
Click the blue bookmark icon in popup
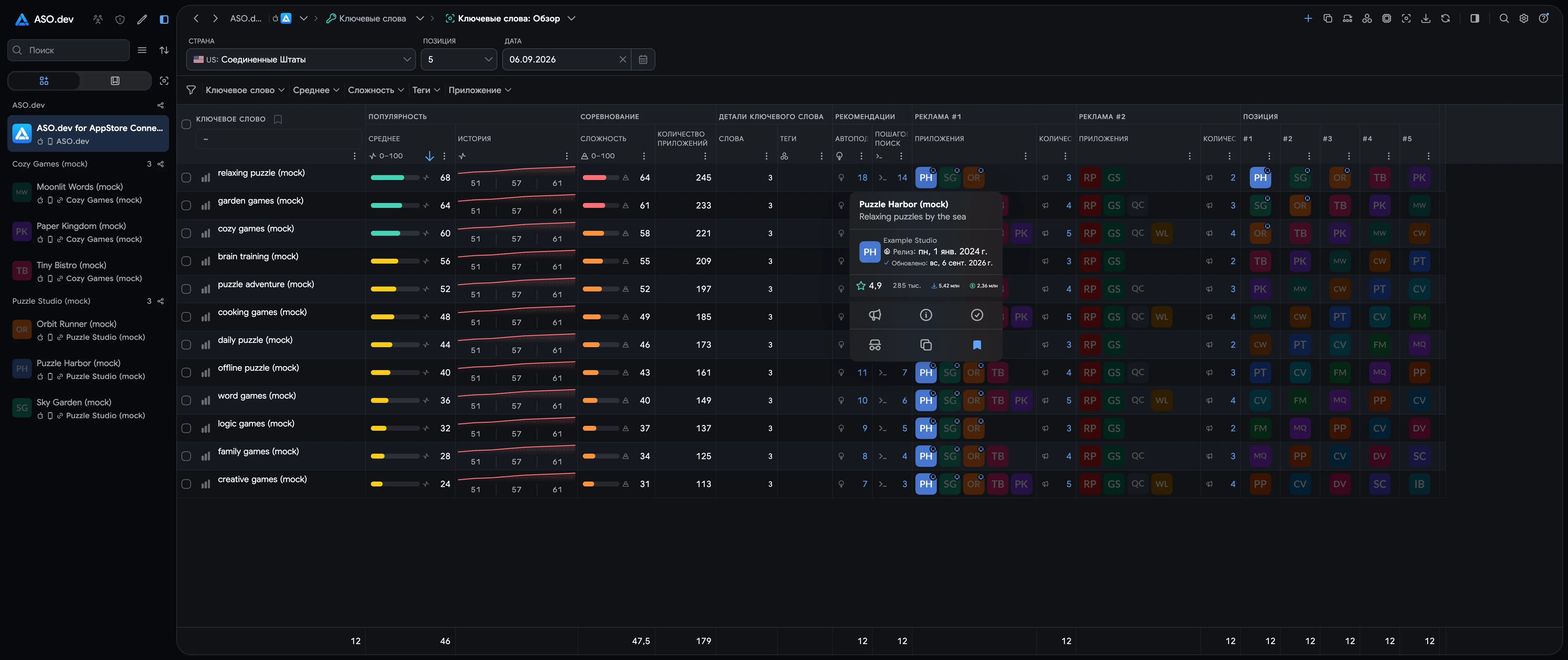[x=977, y=345]
